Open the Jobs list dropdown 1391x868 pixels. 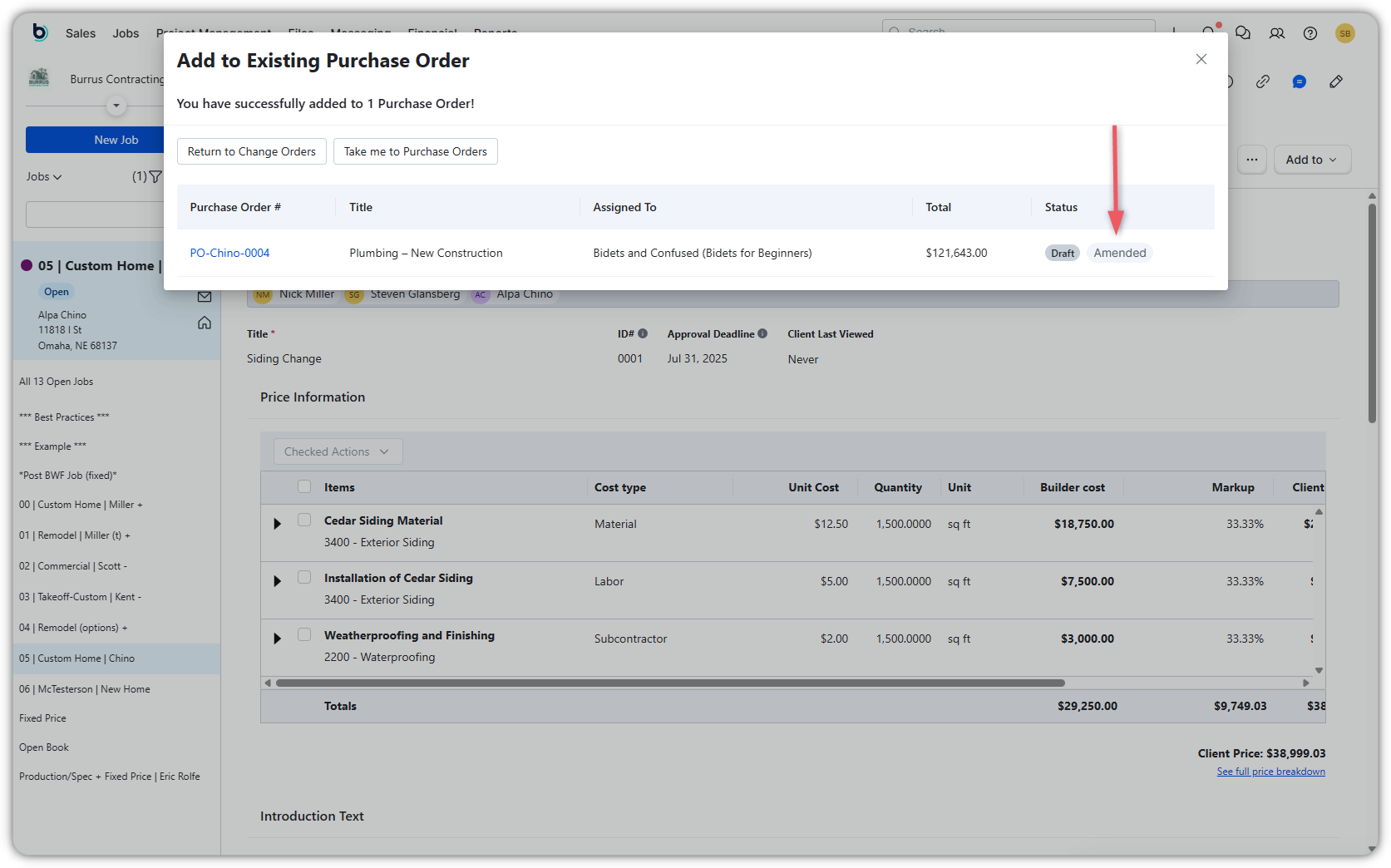coord(44,176)
